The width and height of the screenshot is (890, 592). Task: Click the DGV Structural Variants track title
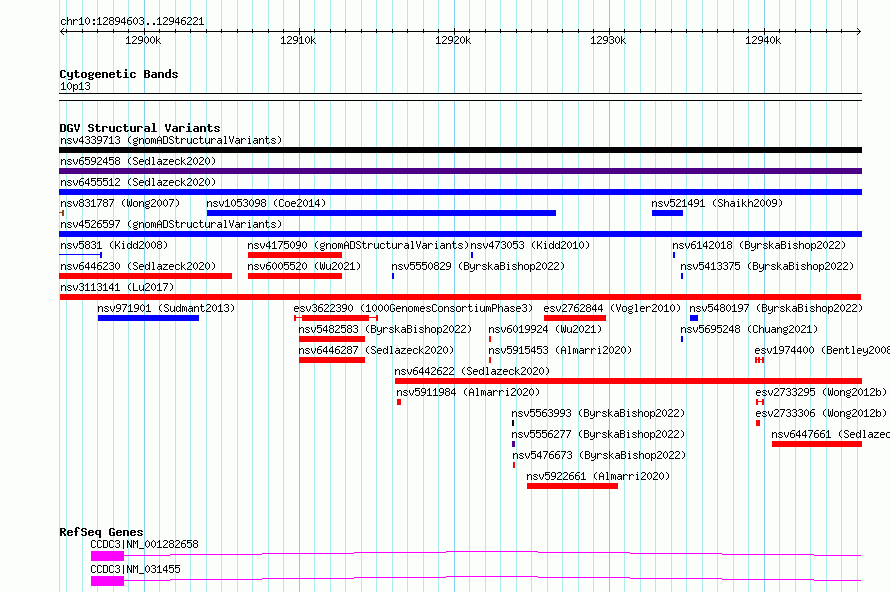(x=140, y=128)
